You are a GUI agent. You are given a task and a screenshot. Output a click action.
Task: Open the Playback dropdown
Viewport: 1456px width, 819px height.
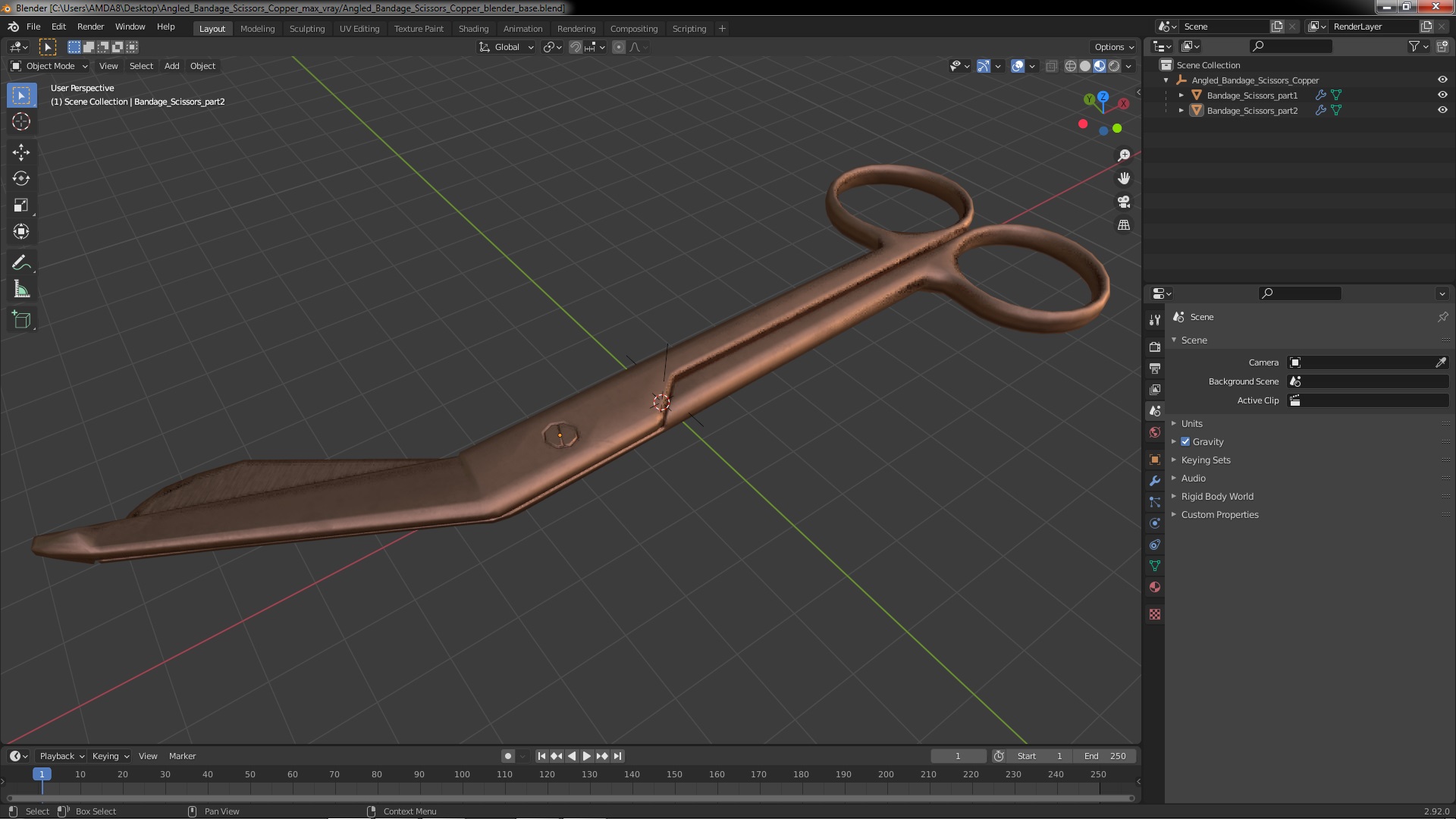click(x=61, y=756)
